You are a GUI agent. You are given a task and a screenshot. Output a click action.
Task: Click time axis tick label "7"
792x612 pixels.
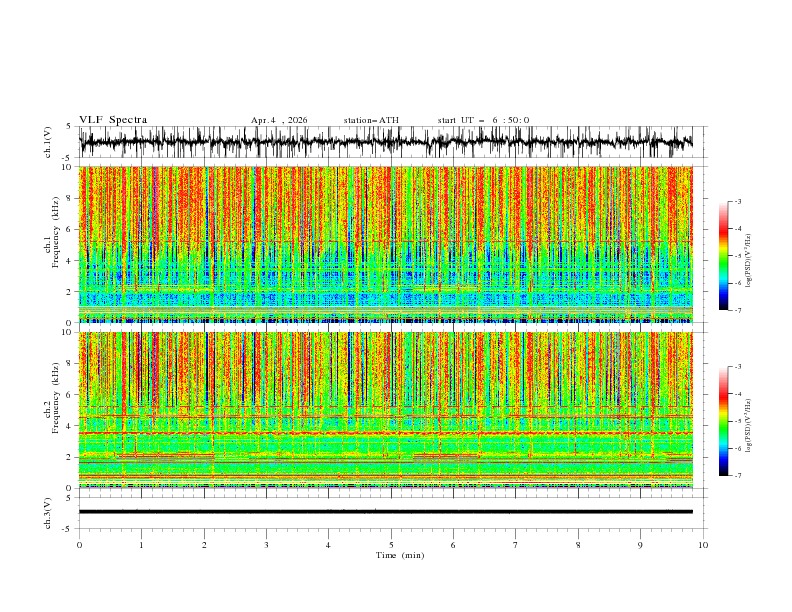[x=516, y=545]
